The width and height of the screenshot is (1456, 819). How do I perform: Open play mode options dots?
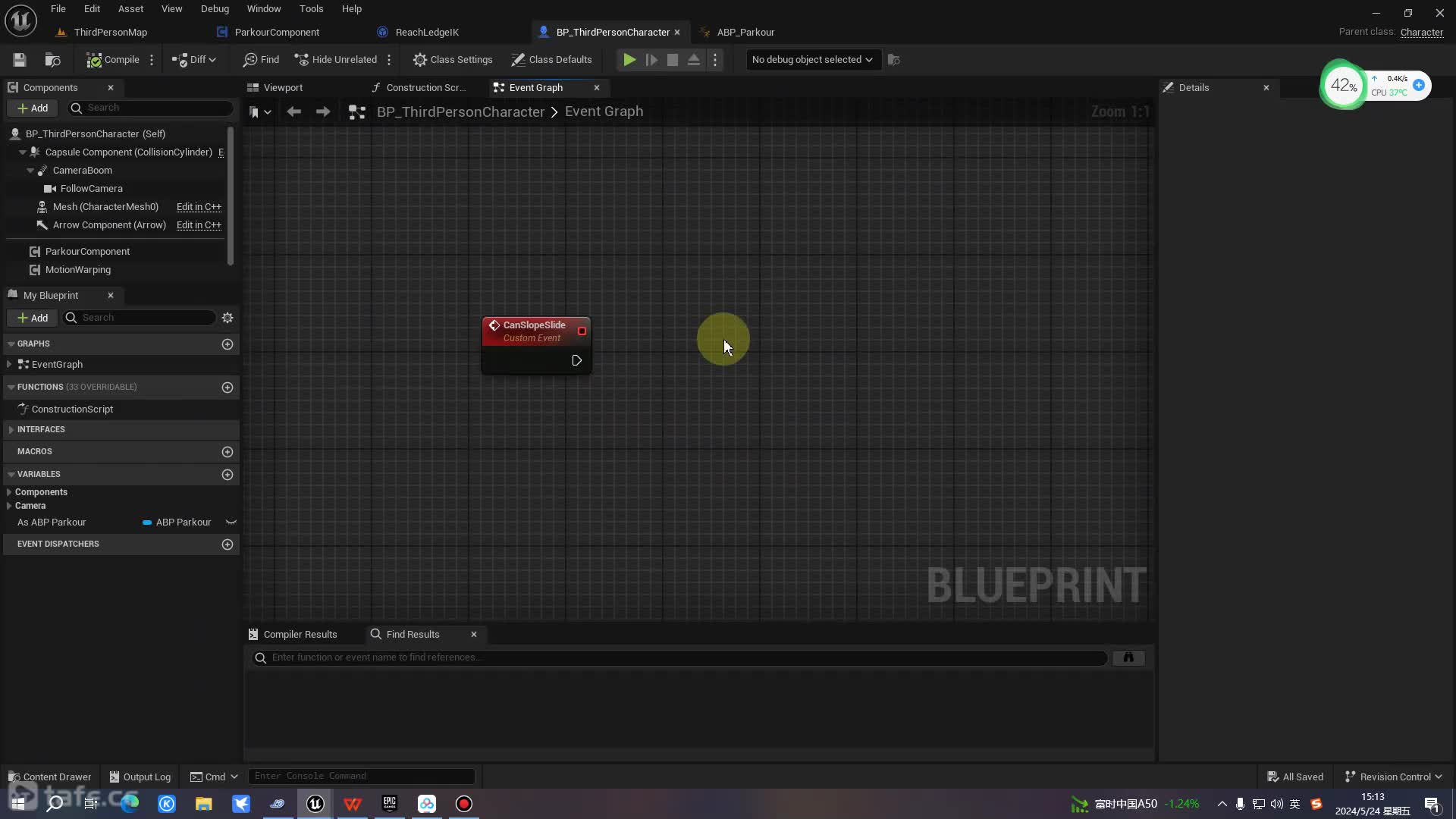pyautogui.click(x=715, y=60)
